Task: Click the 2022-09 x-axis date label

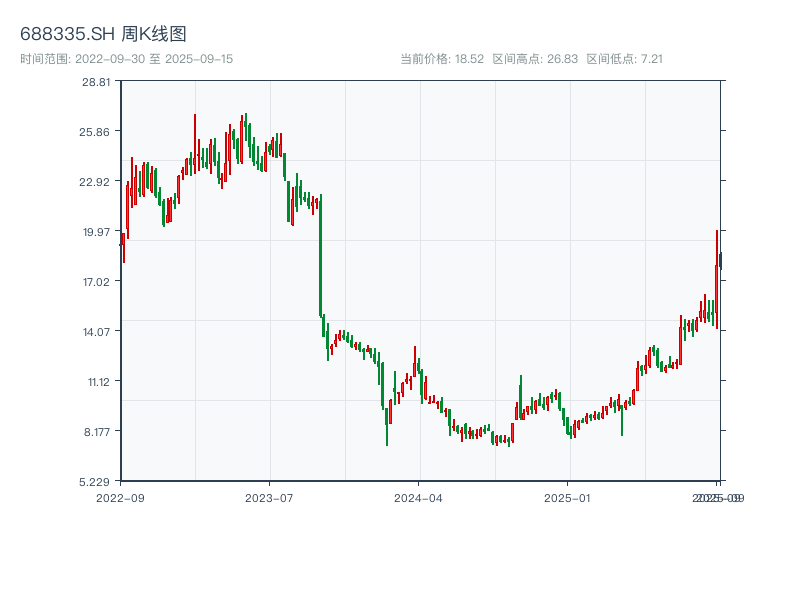Action: pyautogui.click(x=120, y=497)
